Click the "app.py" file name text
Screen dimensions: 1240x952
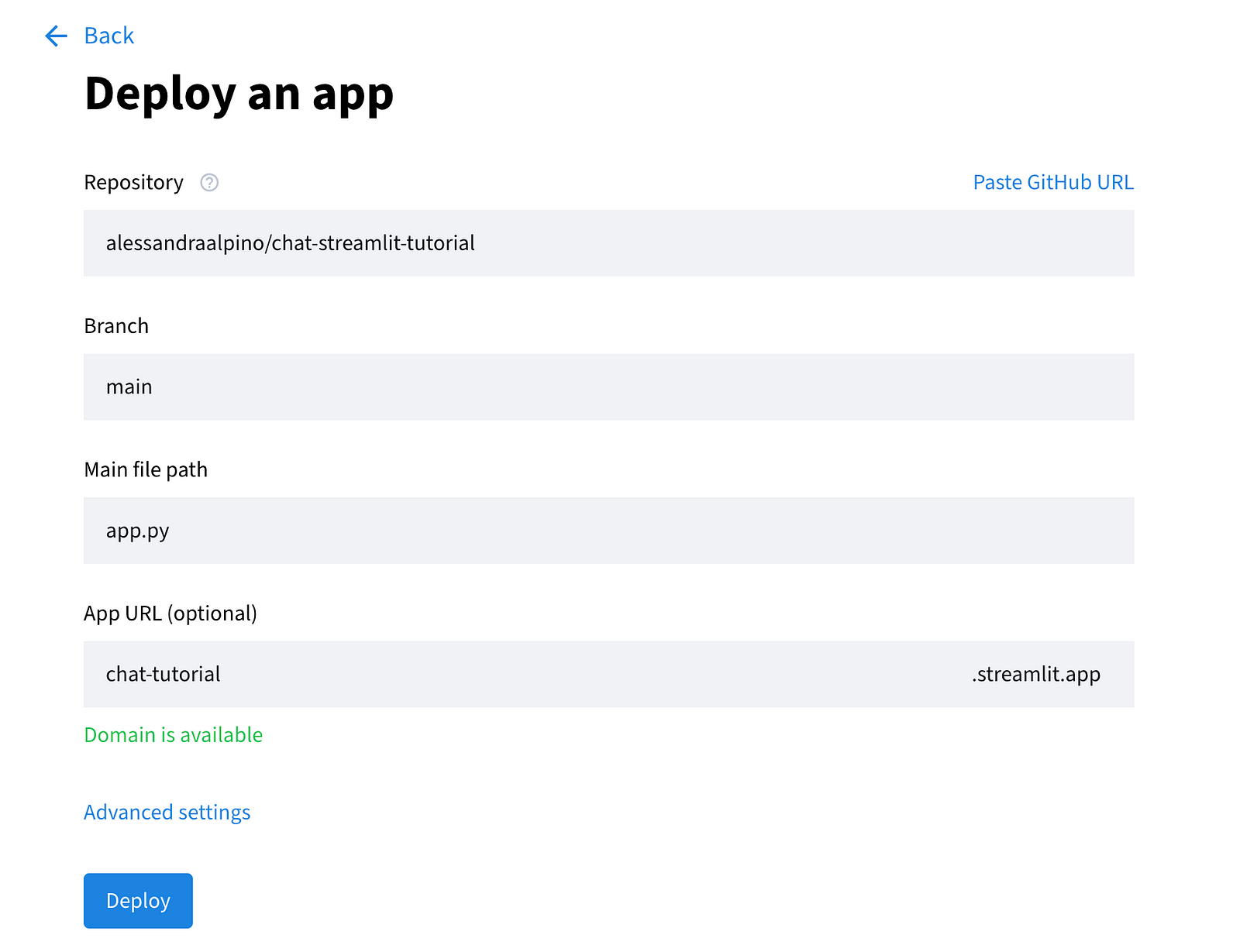tap(137, 531)
